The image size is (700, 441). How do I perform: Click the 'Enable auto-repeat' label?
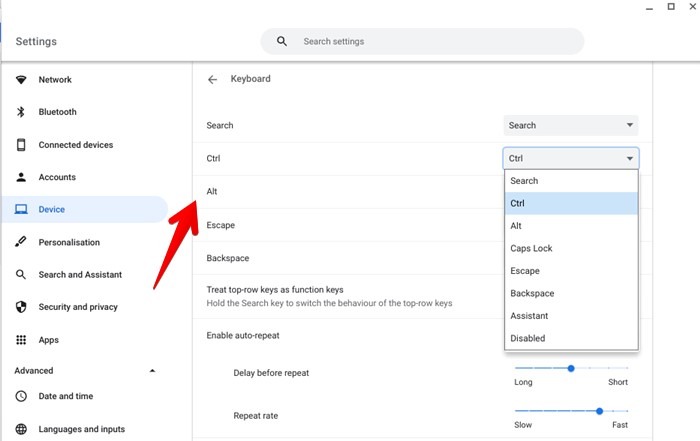(x=243, y=335)
